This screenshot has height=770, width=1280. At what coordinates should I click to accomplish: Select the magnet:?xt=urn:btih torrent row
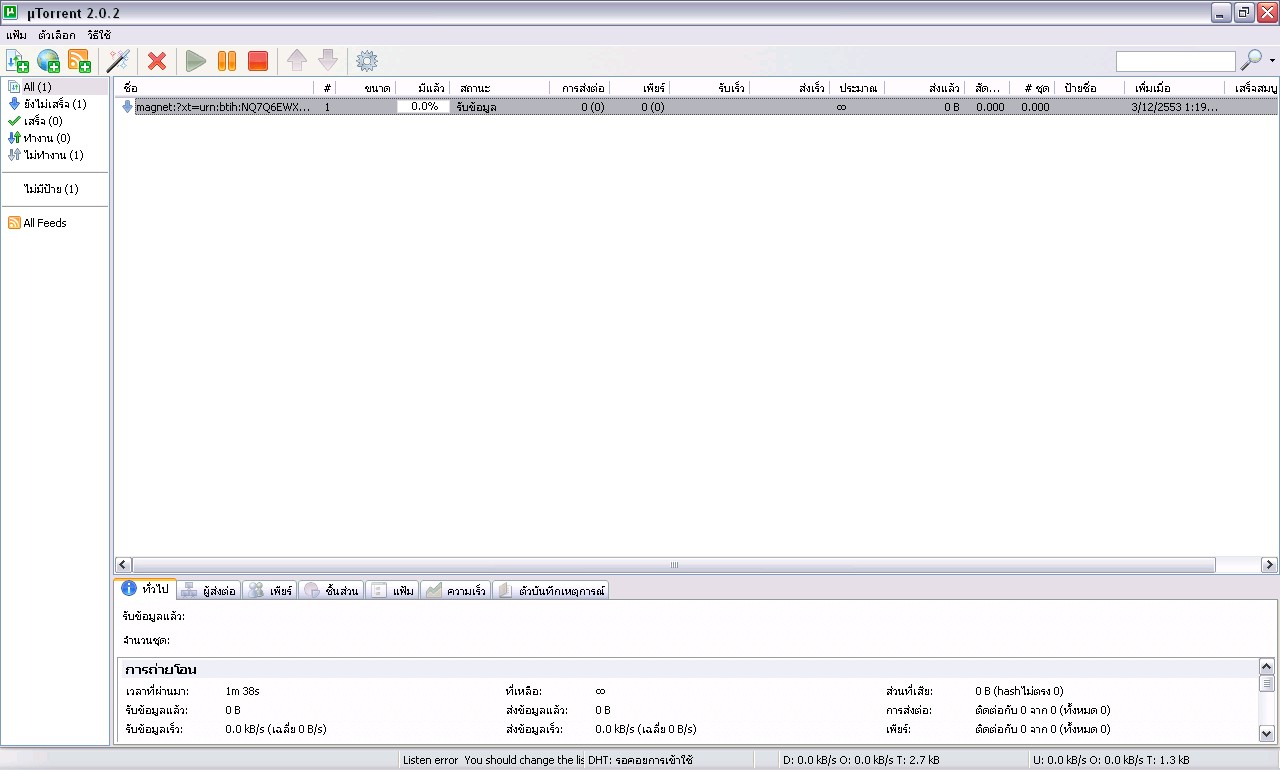pyautogui.click(x=696, y=107)
